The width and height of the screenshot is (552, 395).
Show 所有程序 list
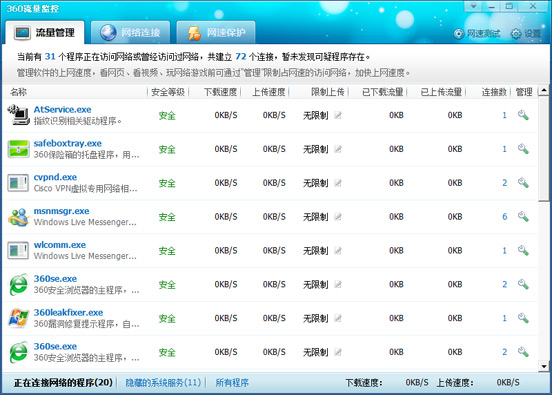pyautogui.click(x=232, y=382)
